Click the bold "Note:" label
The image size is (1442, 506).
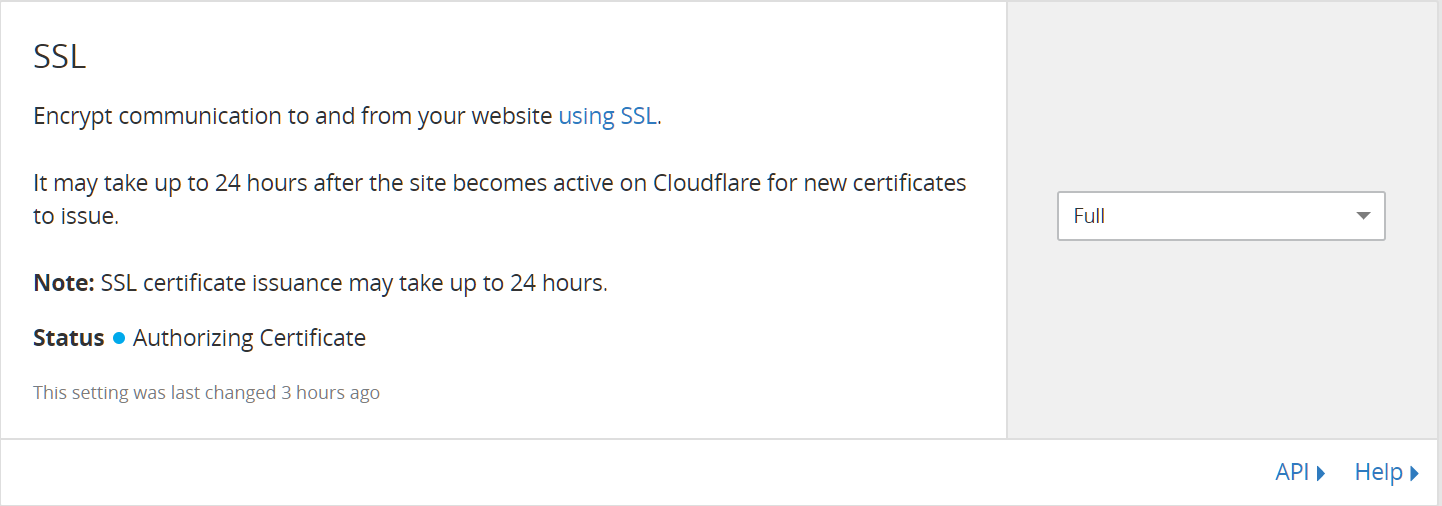[64, 283]
